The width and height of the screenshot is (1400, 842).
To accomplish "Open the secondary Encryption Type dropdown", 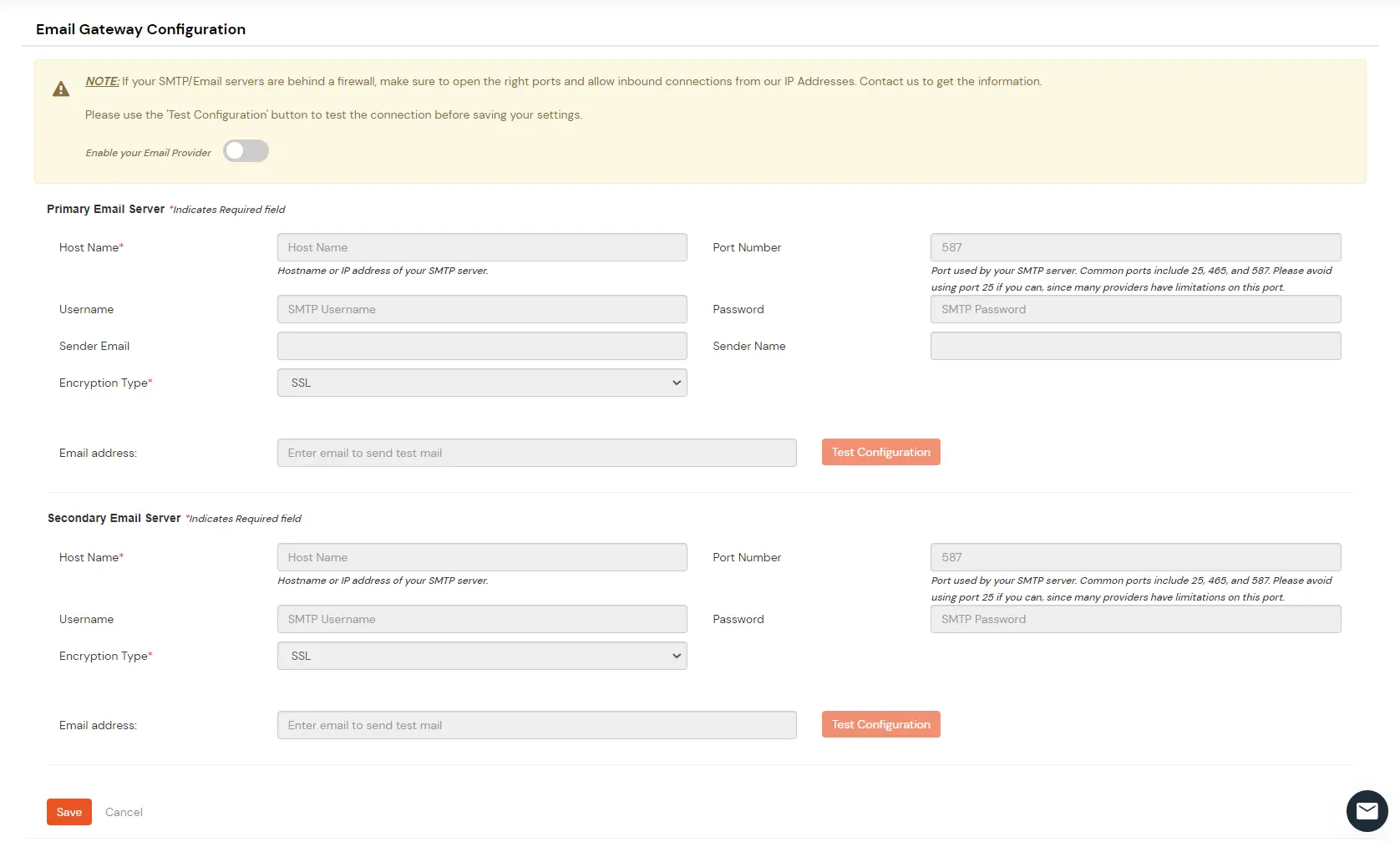I will tap(481, 656).
